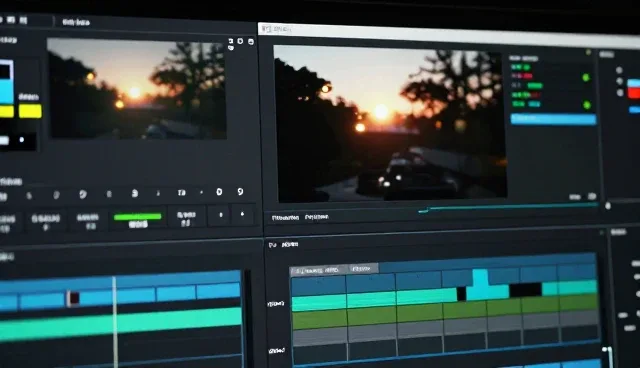Select the cyan color block in the left panel
The width and height of the screenshot is (640, 368).
[6, 91]
